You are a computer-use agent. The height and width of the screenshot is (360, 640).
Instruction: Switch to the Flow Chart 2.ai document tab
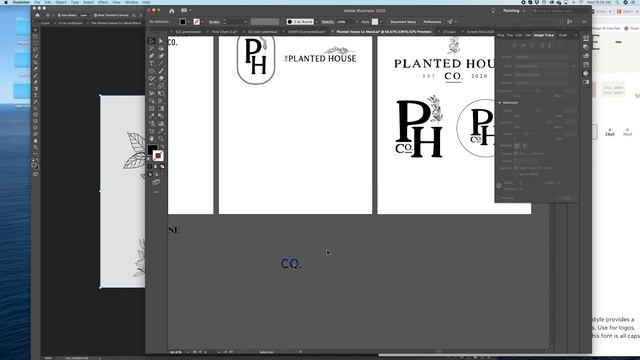click(224, 31)
